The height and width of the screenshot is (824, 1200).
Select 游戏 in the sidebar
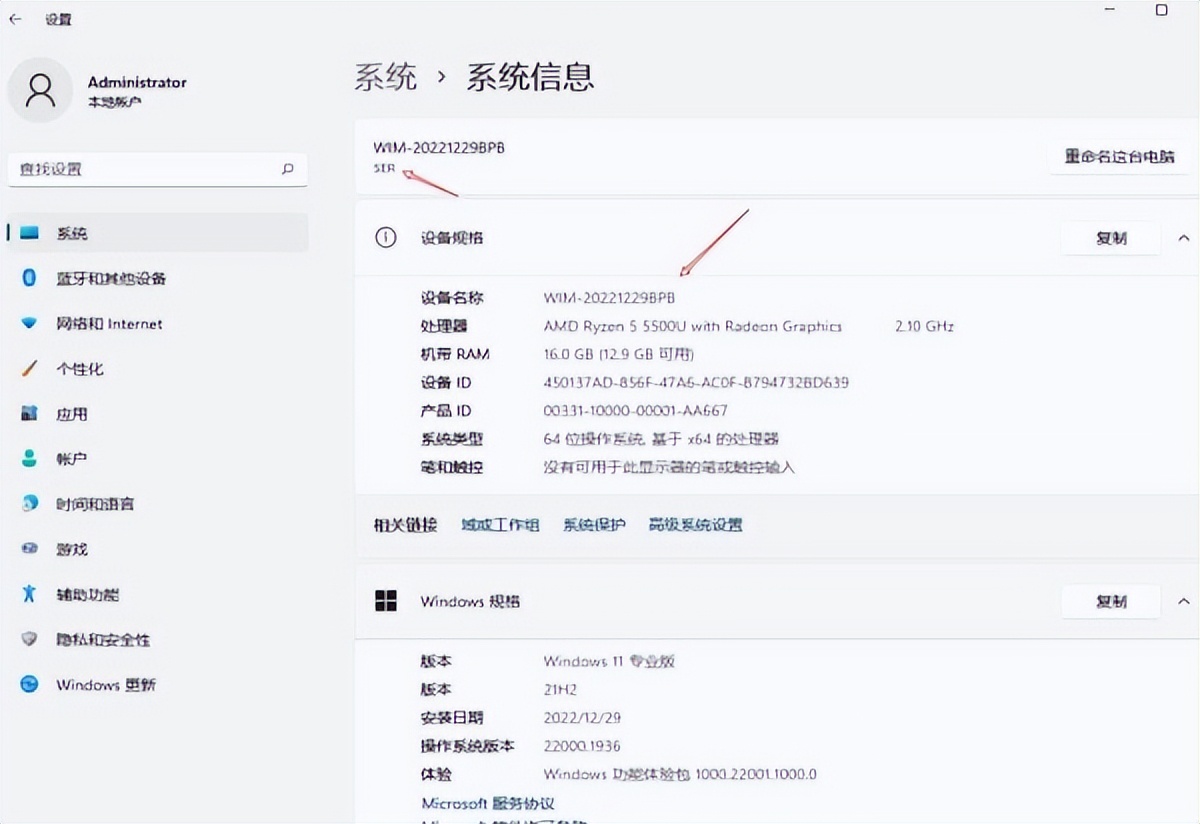pos(72,549)
